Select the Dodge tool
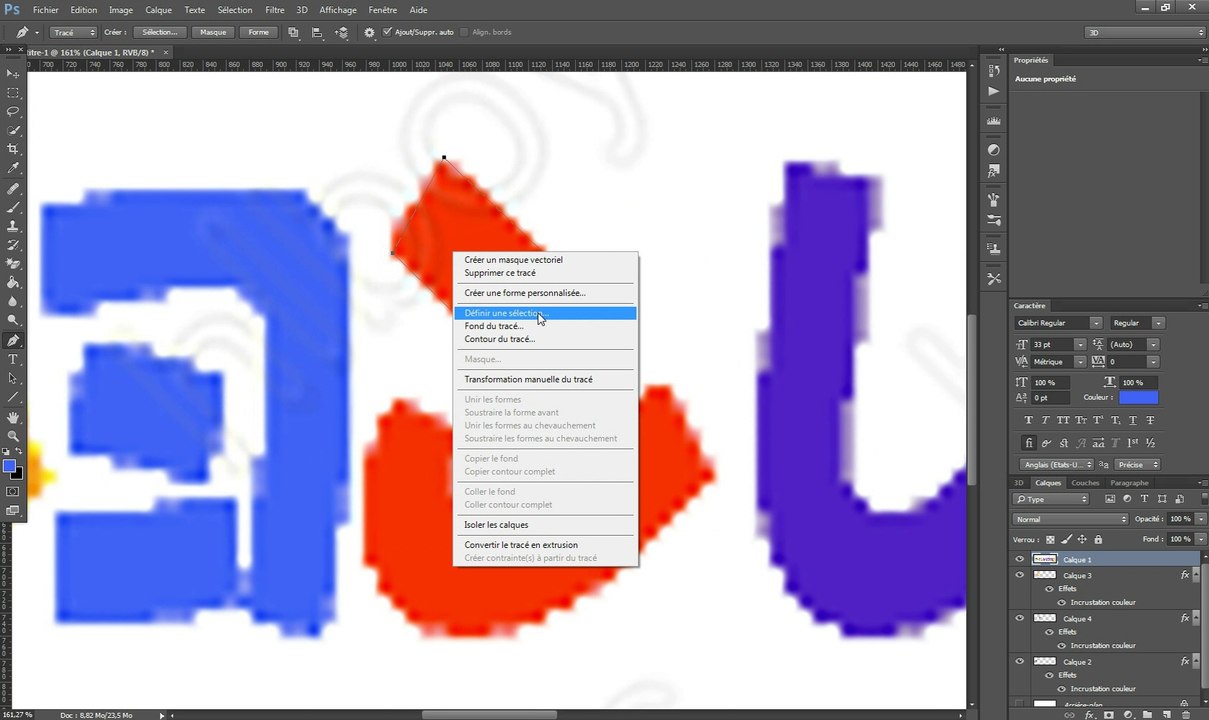 coord(13,321)
